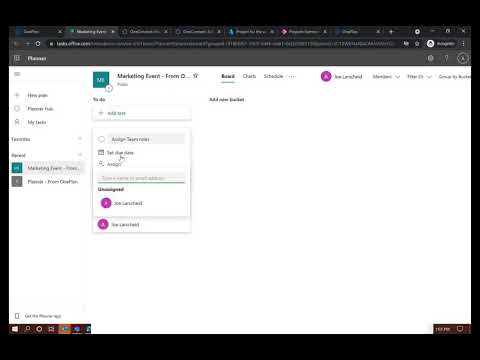
Task: Click Joe Lanzfield assignee row below the dropdown
Action: pyautogui.click(x=142, y=224)
